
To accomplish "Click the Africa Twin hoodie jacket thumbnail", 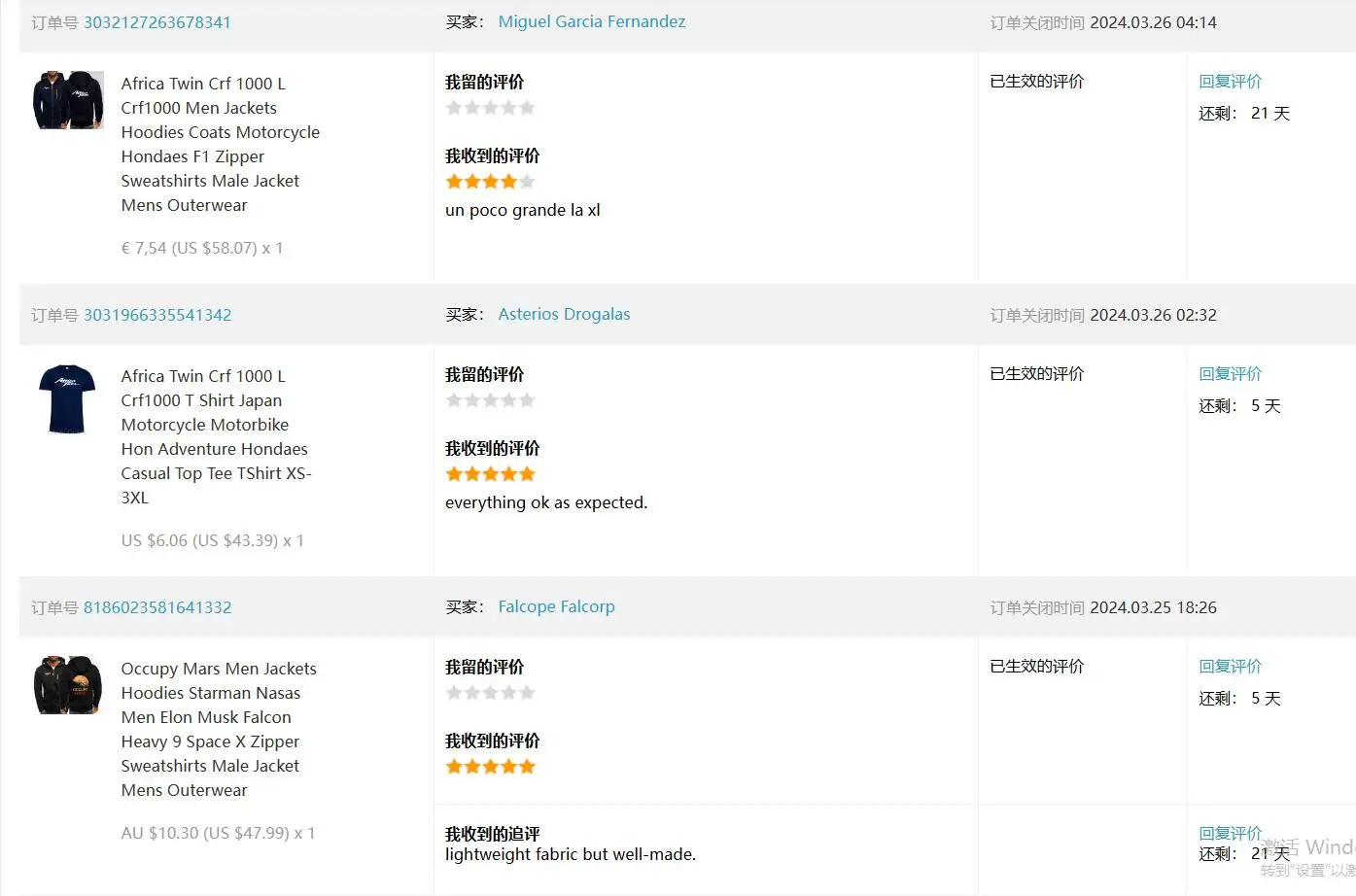I will [x=68, y=100].
